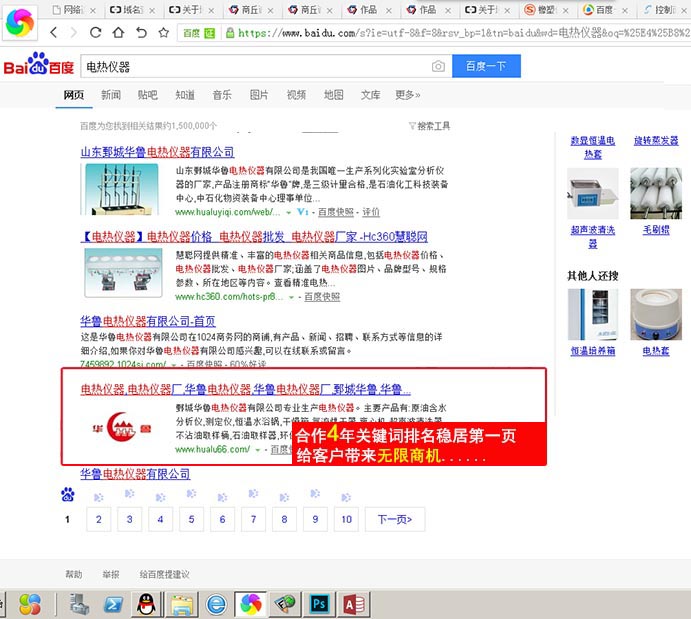Bookmark this page with the star icon
The image size is (691, 619).
(x=163, y=32)
